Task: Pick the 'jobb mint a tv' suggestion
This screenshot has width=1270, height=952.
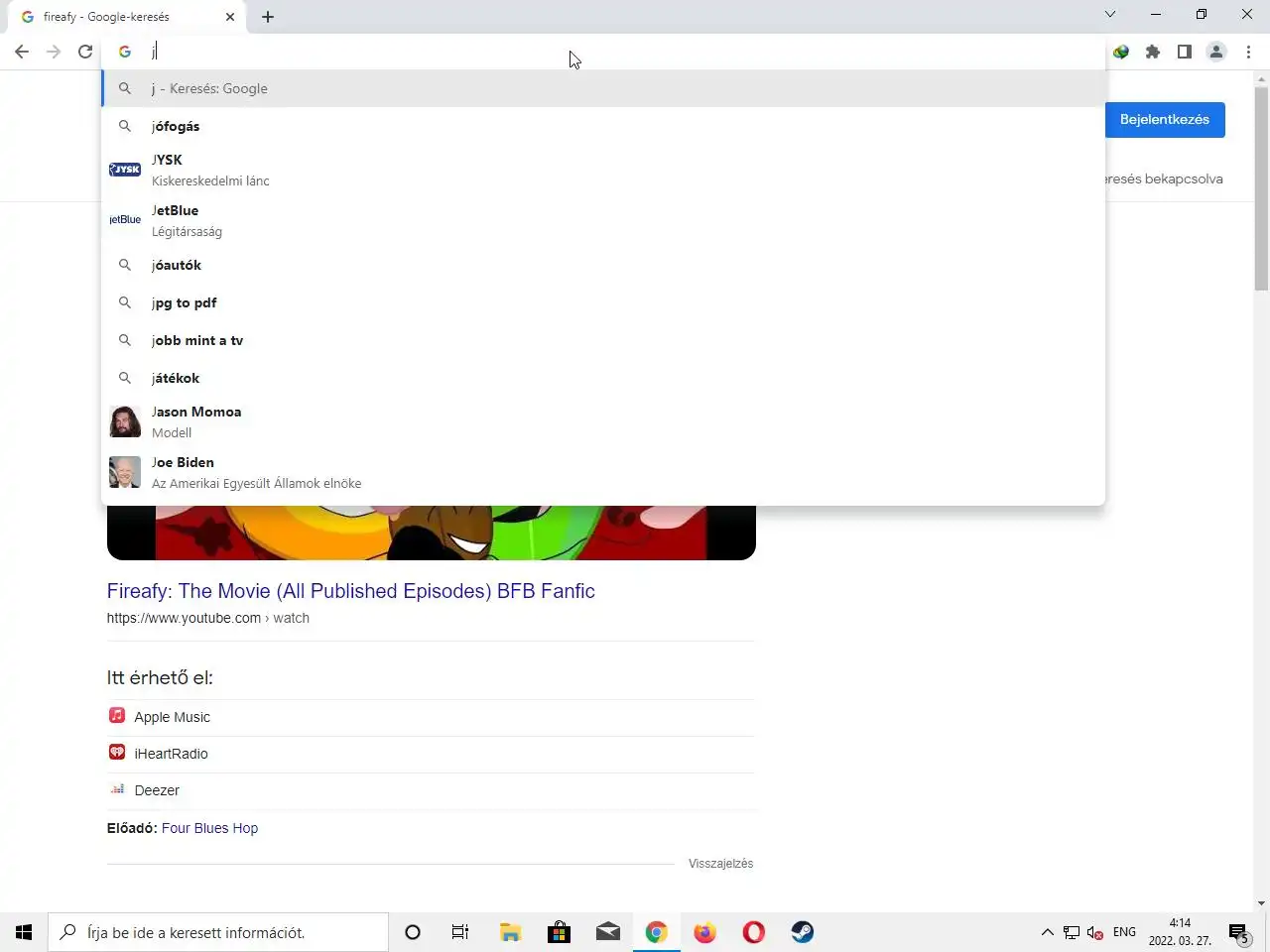Action: click(x=603, y=340)
